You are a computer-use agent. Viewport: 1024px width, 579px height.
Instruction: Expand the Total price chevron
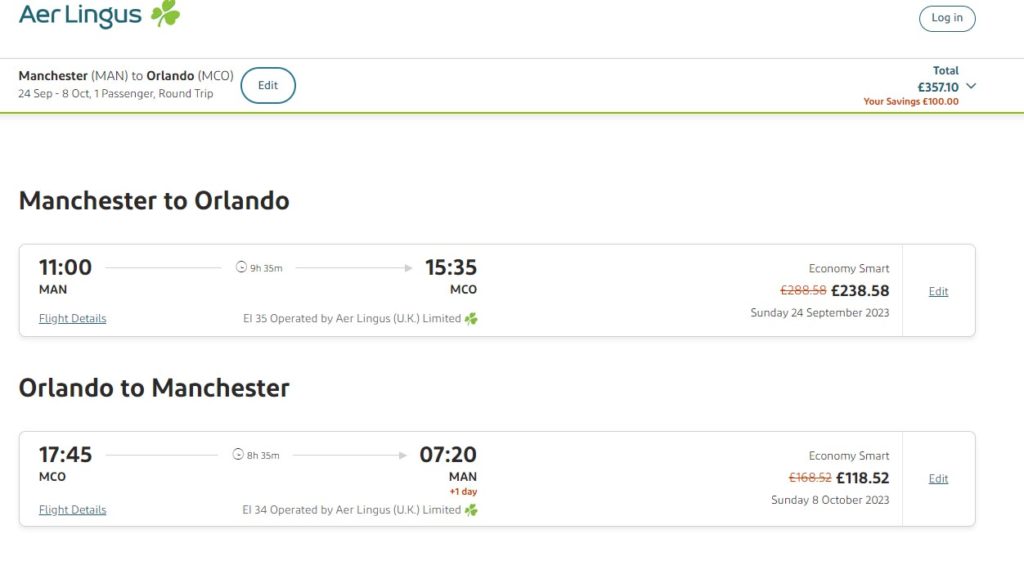(971, 86)
